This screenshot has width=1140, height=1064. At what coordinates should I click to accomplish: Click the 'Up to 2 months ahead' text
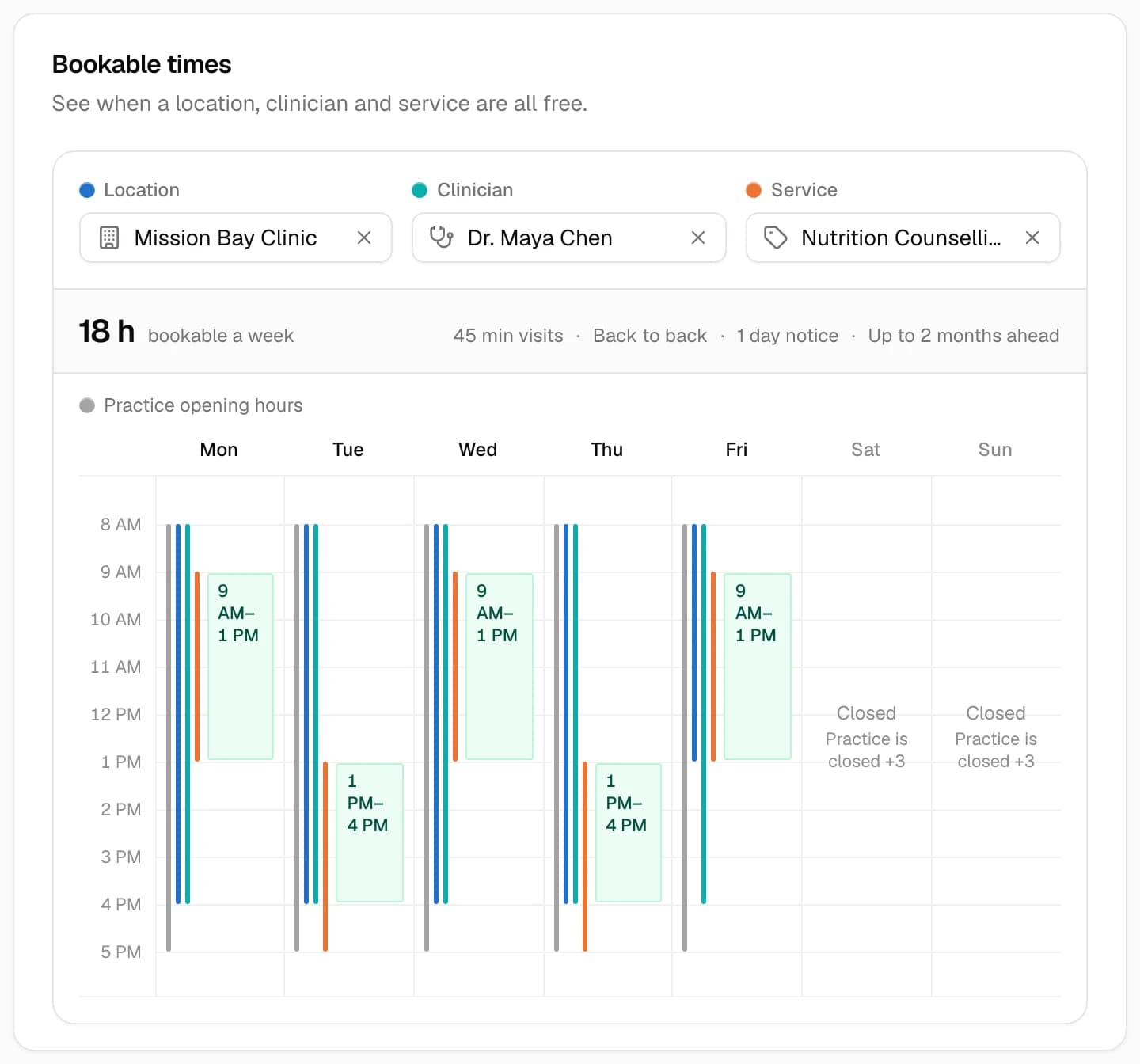click(963, 336)
